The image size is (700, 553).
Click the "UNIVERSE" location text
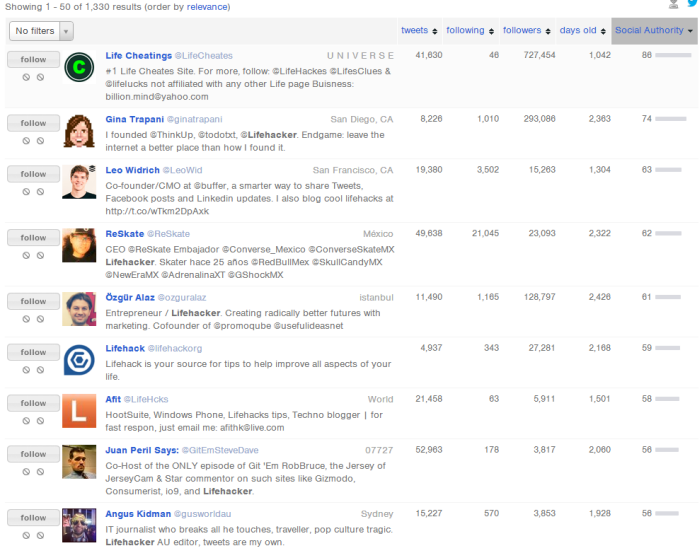coord(360,56)
